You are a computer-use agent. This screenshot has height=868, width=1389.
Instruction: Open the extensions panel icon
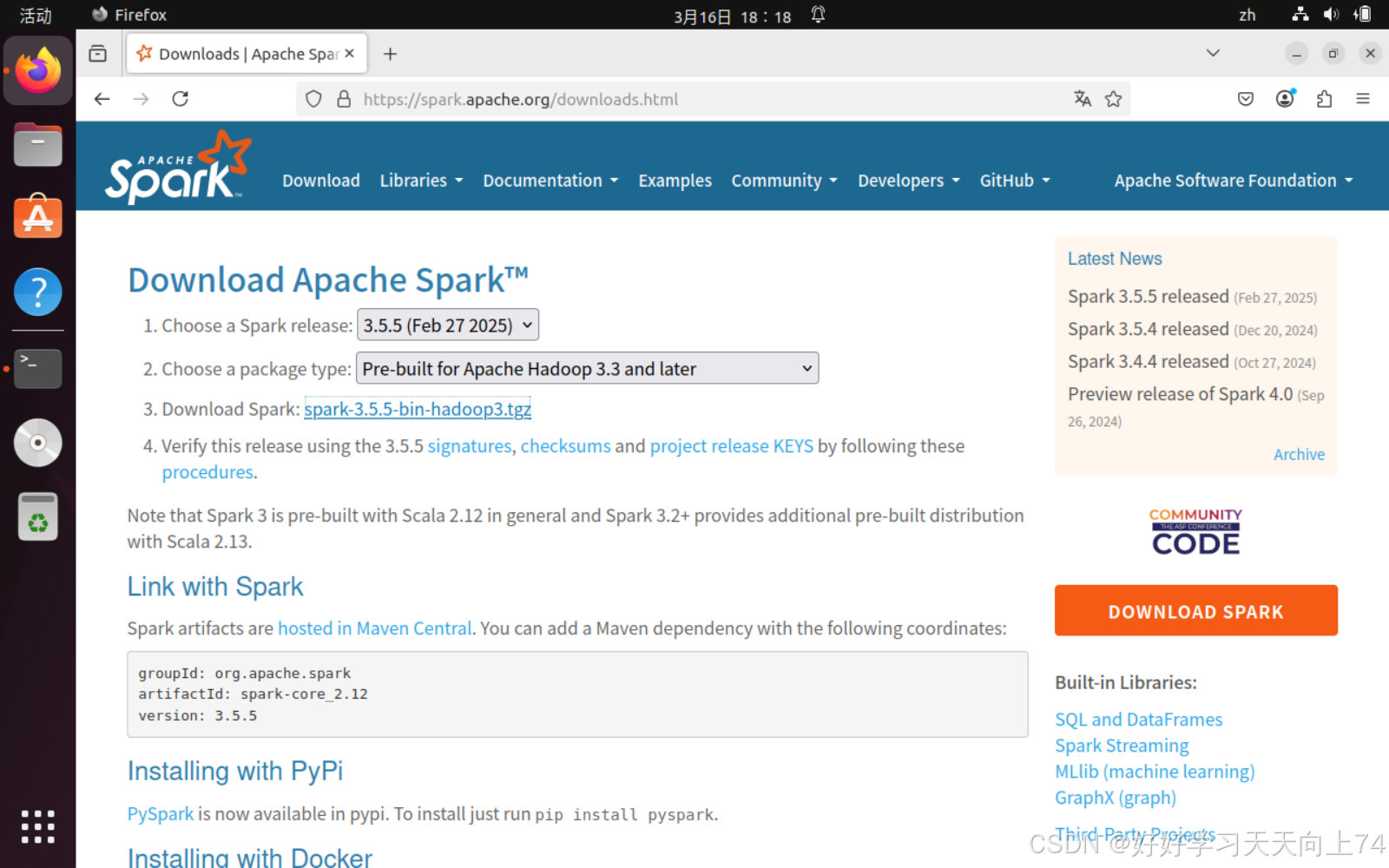point(1324,98)
